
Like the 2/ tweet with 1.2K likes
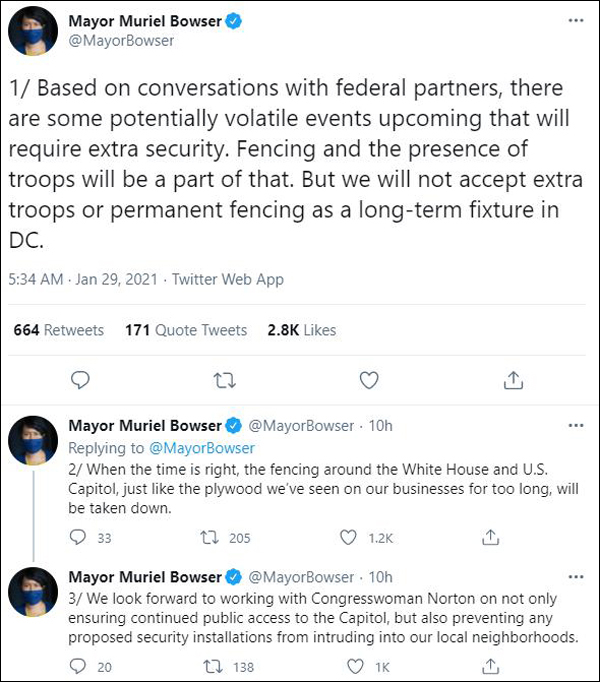[x=348, y=538]
